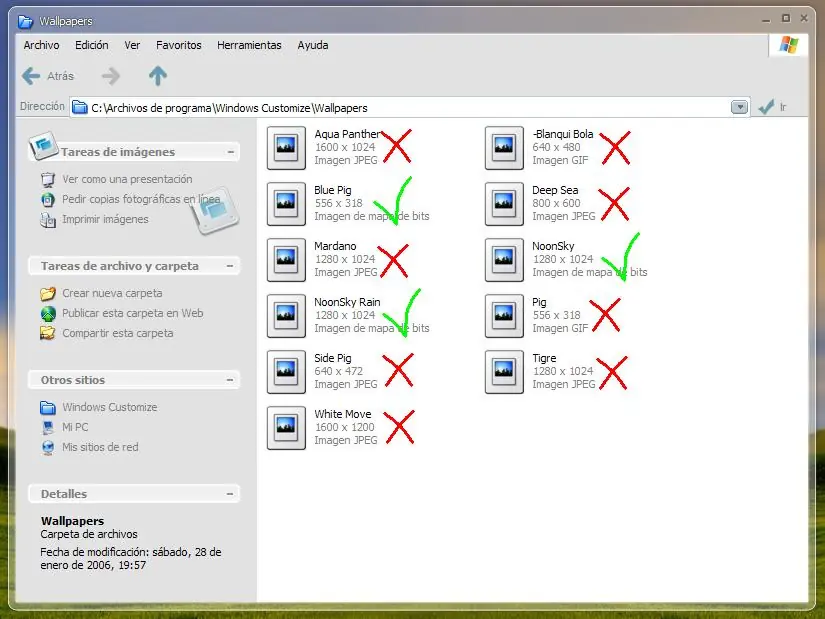Screen dimensions: 825x619
Task: Open the Favoritos menu
Action: (x=178, y=45)
